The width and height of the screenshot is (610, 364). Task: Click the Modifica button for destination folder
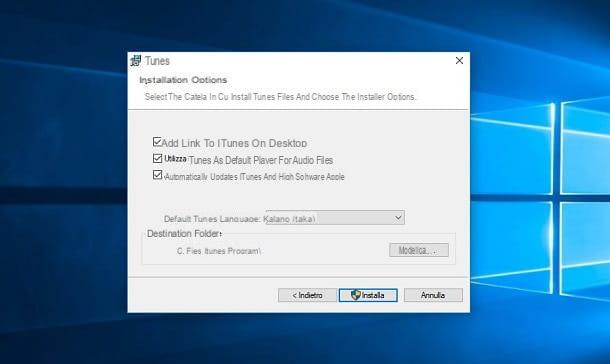(419, 250)
